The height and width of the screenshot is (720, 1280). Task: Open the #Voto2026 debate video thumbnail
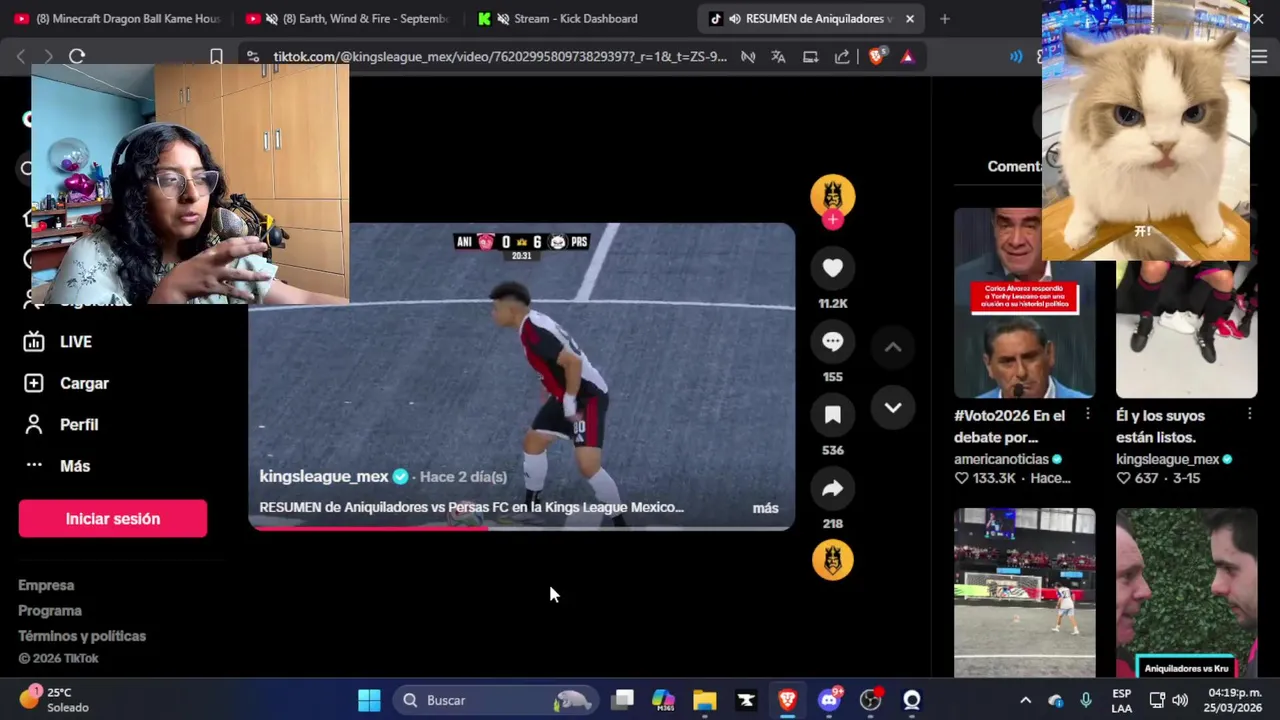tap(1024, 303)
